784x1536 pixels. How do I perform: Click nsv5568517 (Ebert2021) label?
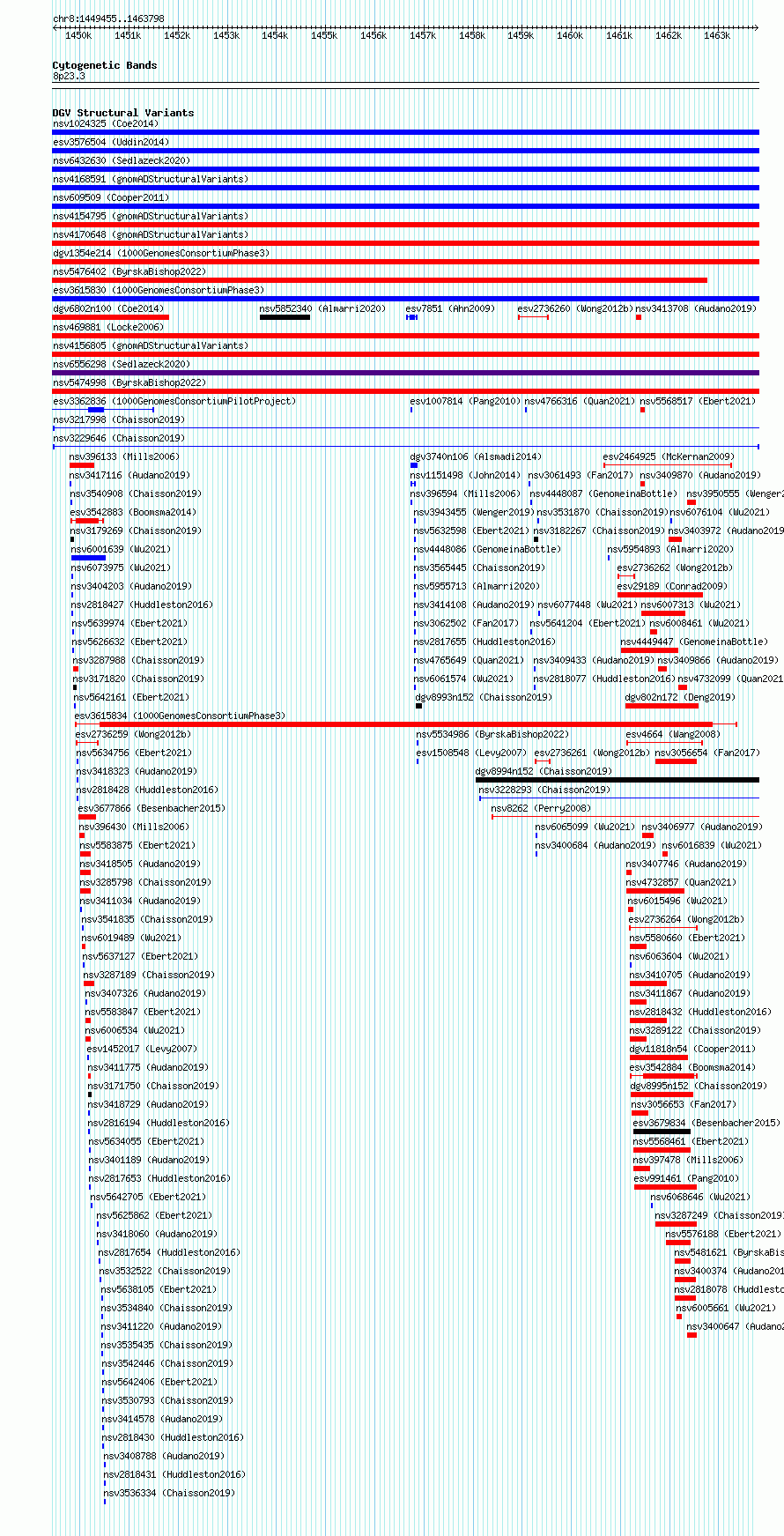[x=698, y=401]
